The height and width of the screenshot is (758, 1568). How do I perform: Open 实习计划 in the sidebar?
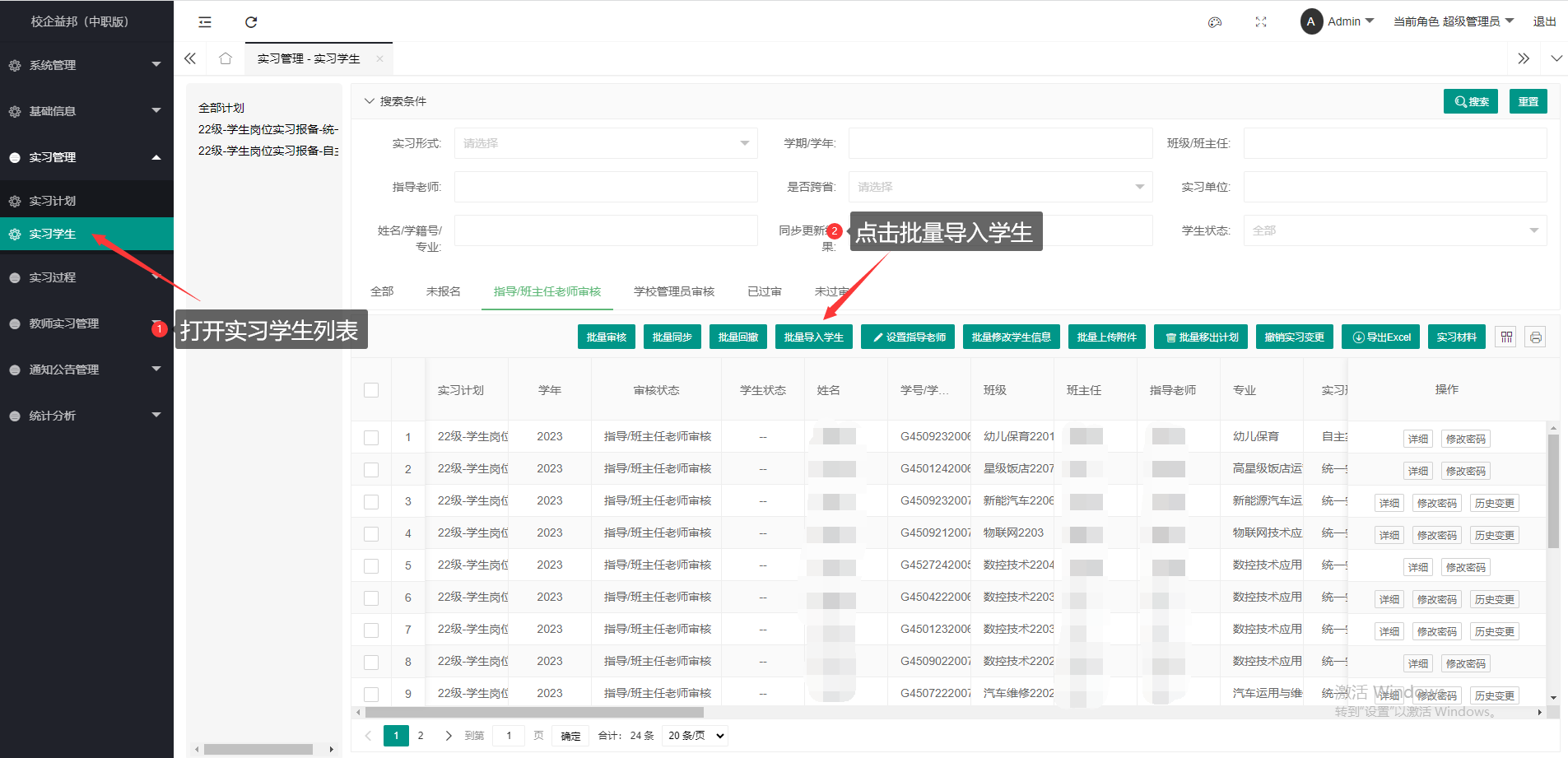point(53,201)
